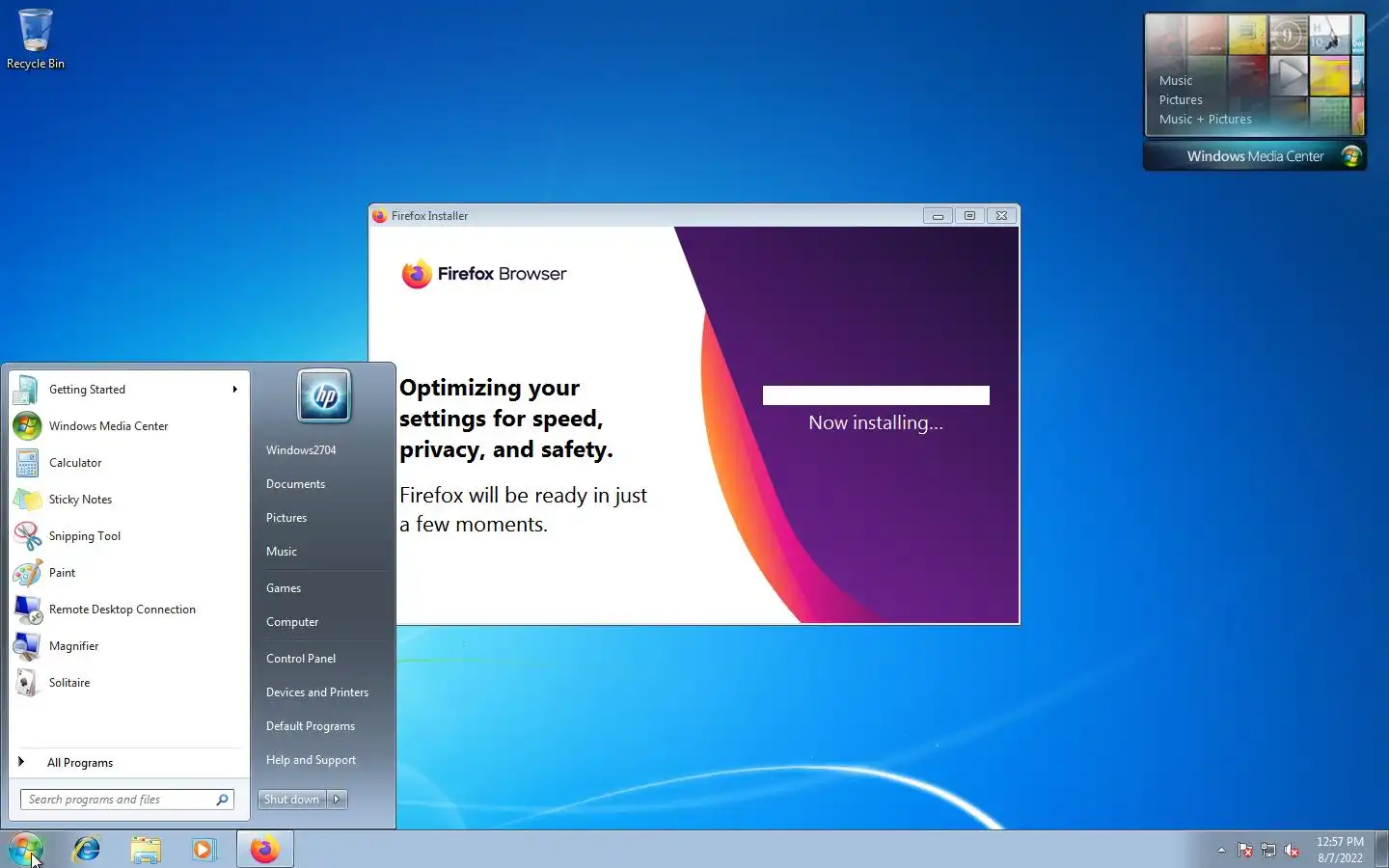Show hidden tray icons arrow
Screen dimensions: 1389x868
1221,850
